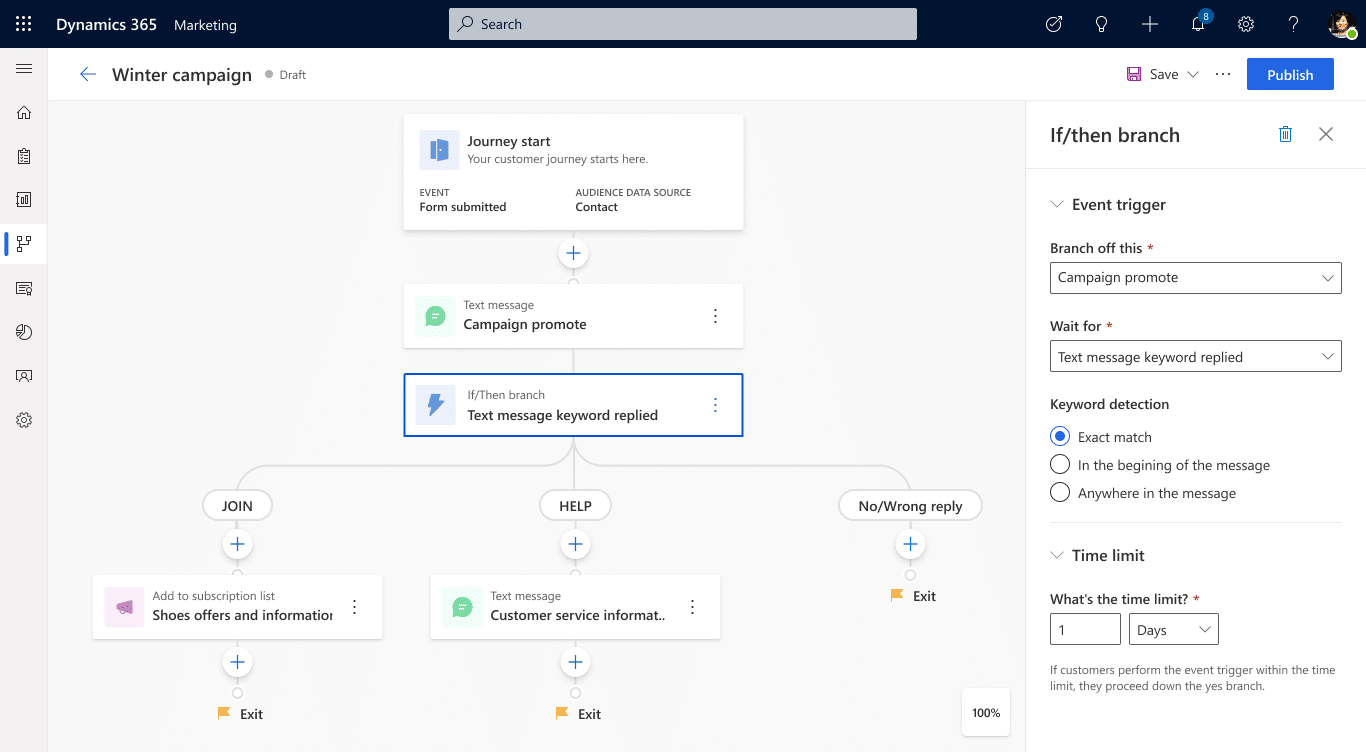Viewport: 1366px width, 752px height.
Task: Click the notifications bell icon
Action: click(1198, 25)
